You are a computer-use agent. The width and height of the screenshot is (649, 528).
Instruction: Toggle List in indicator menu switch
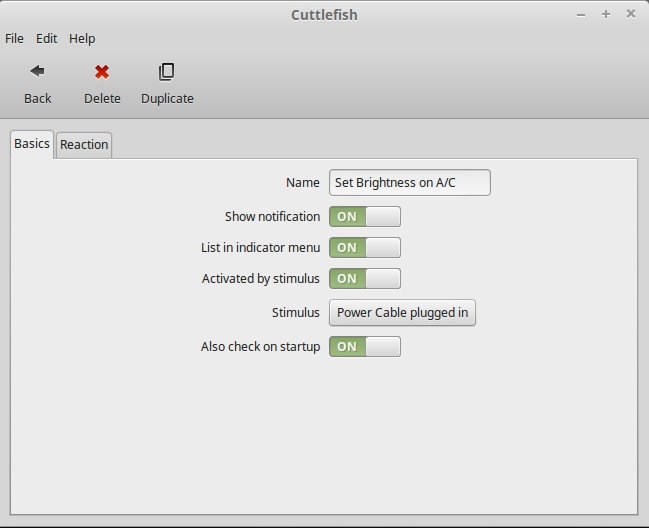364,248
